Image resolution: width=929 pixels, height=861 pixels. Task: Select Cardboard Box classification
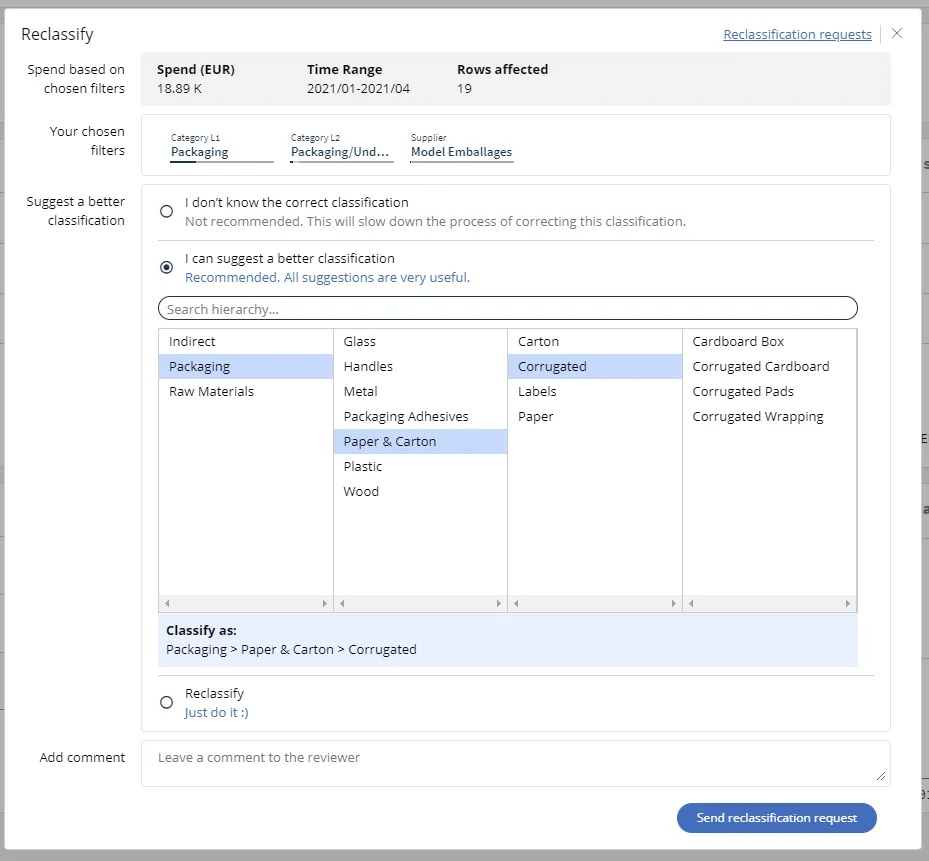point(738,342)
